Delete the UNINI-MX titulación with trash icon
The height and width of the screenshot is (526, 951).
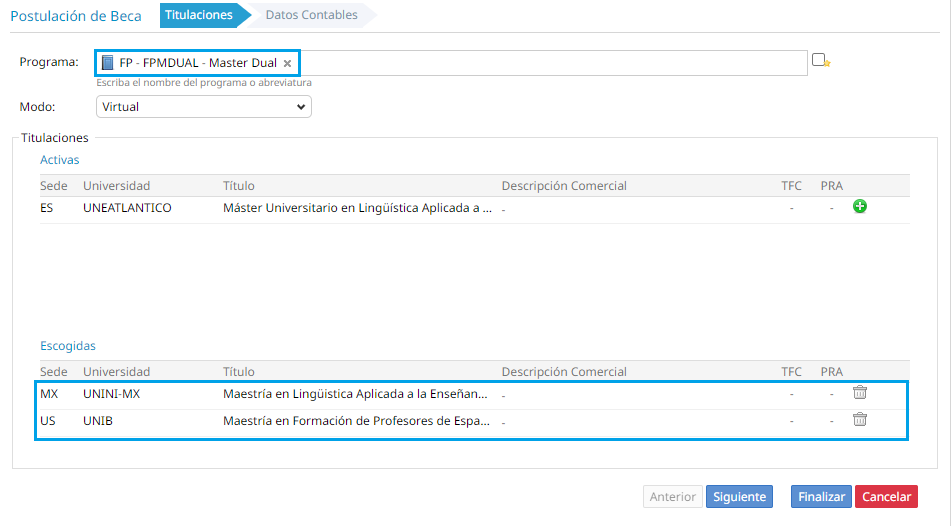point(859,393)
